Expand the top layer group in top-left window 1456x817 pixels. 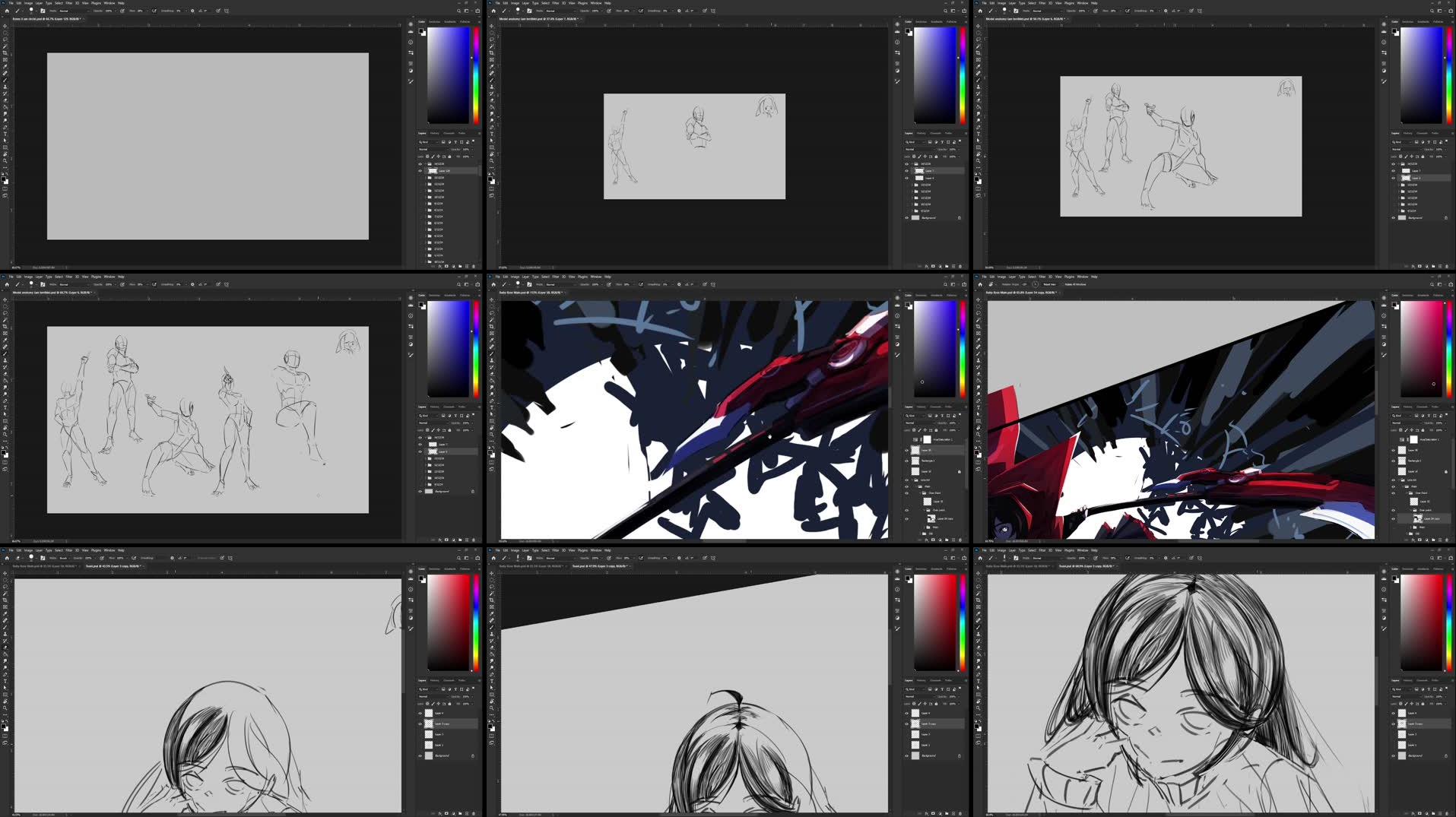[x=425, y=164]
